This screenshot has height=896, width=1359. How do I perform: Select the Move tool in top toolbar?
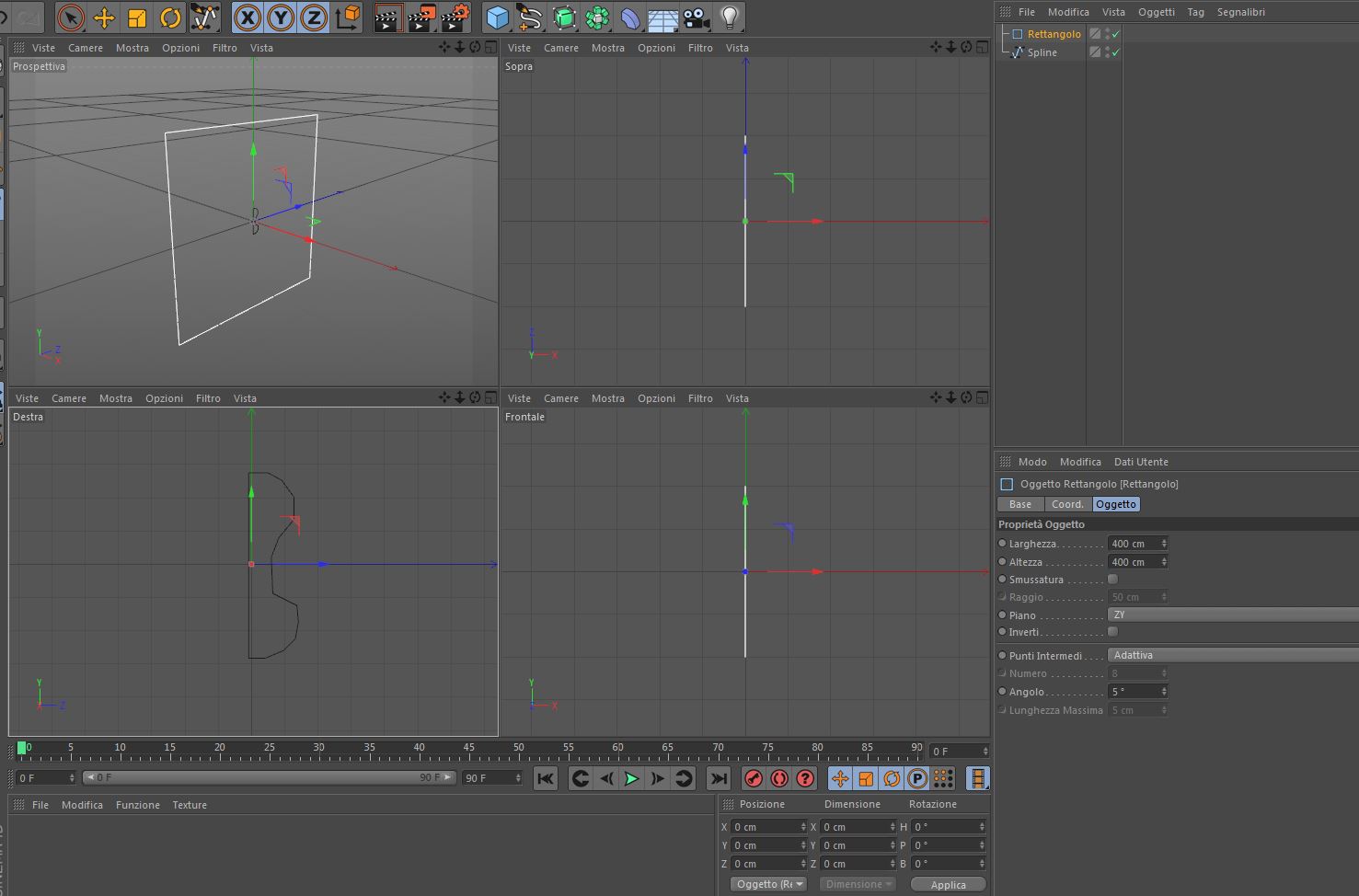pos(104,17)
